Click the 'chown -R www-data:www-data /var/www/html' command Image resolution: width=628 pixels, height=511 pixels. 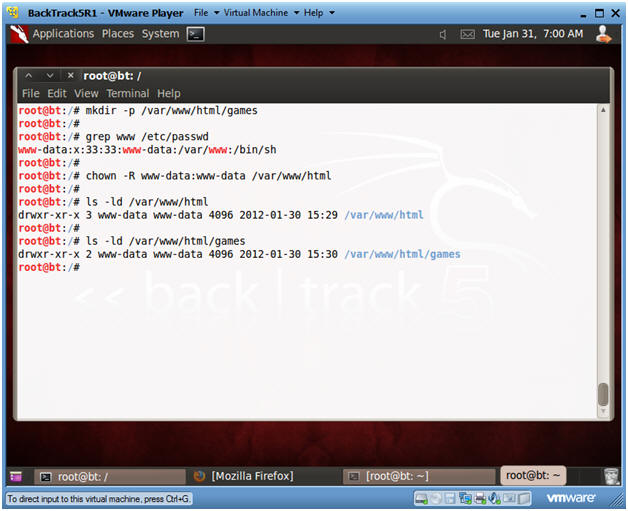(208, 176)
